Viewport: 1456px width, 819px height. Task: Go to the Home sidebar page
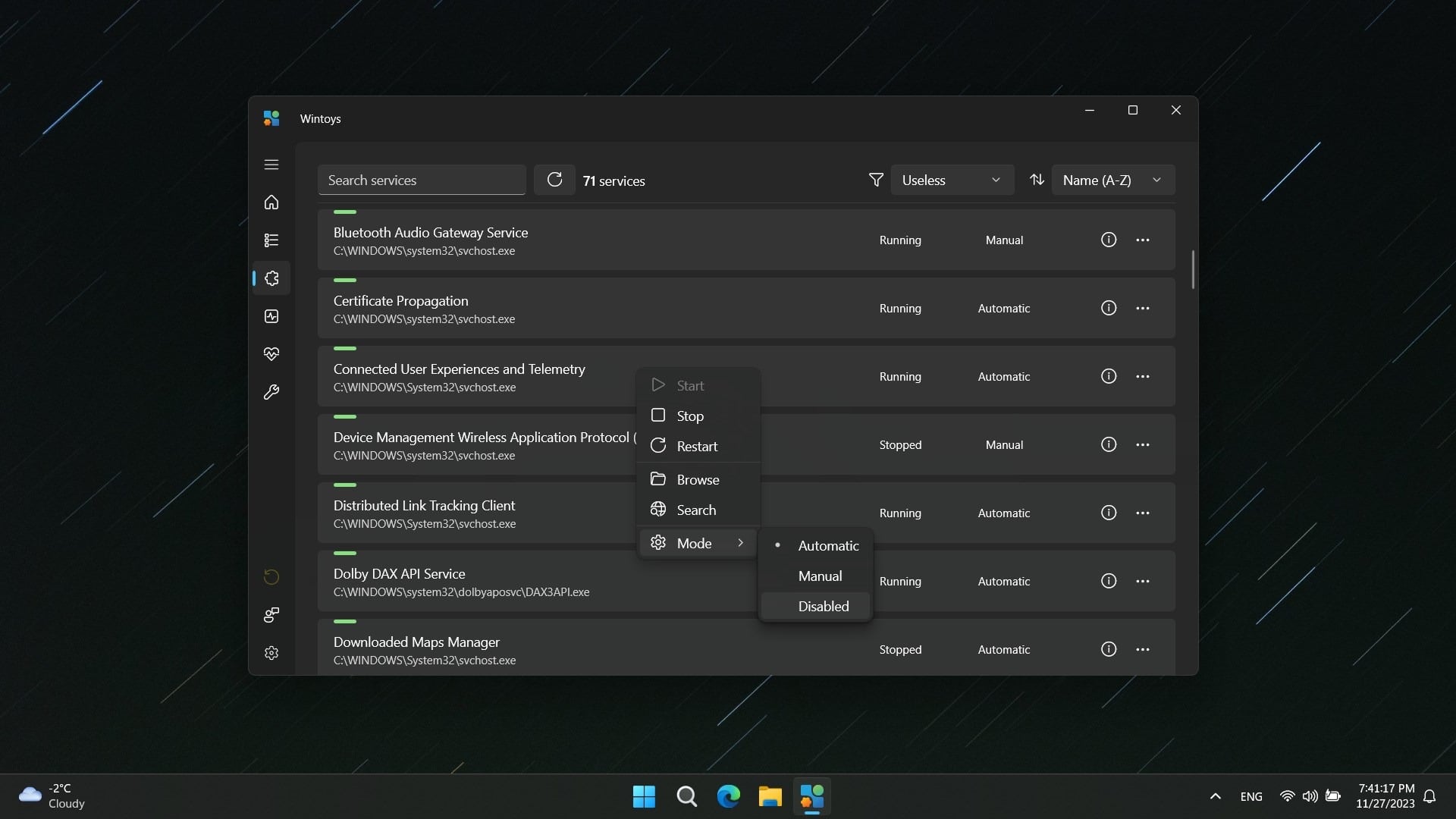point(271,202)
